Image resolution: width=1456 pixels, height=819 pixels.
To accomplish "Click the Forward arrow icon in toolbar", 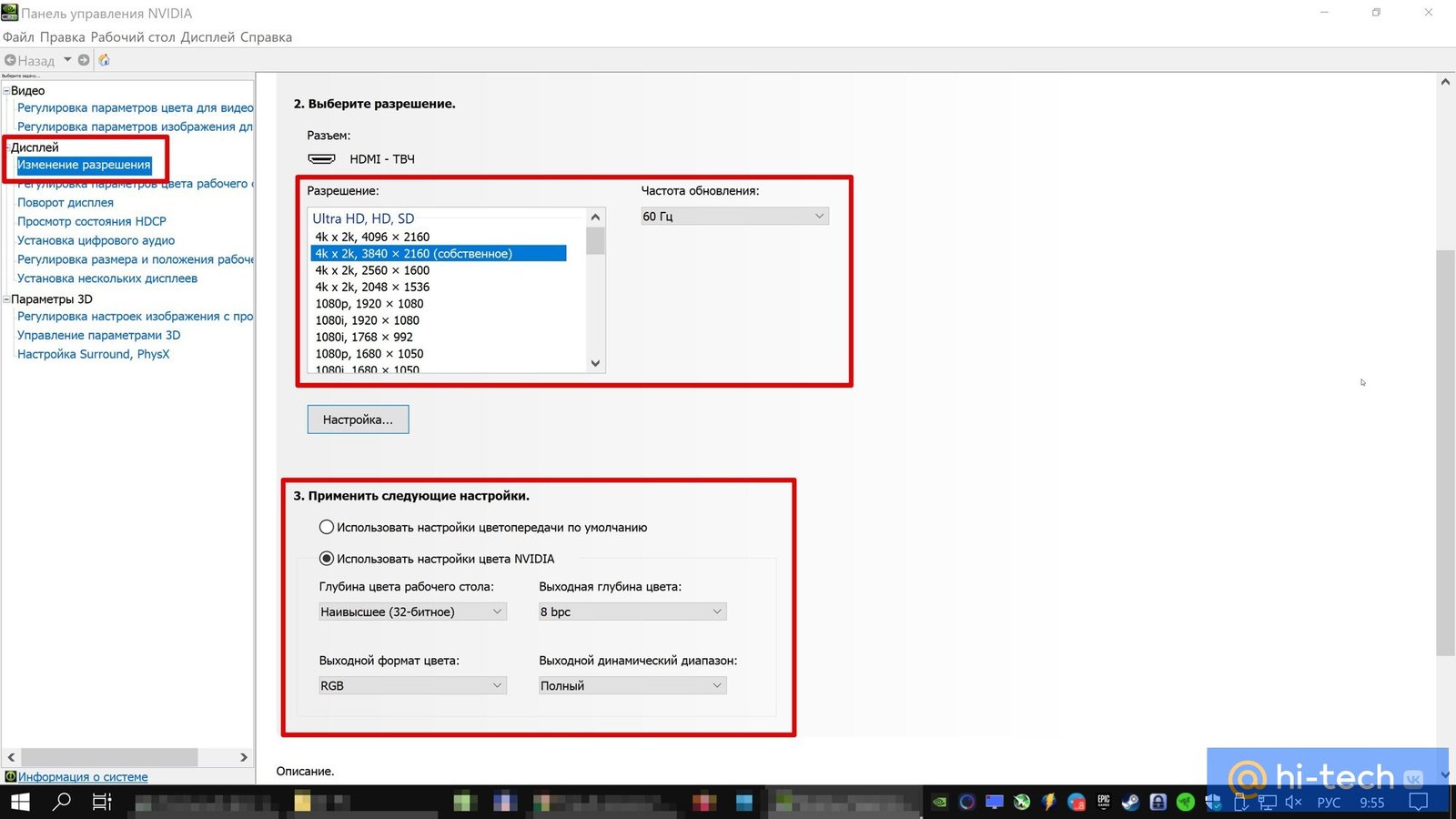I will (x=84, y=60).
